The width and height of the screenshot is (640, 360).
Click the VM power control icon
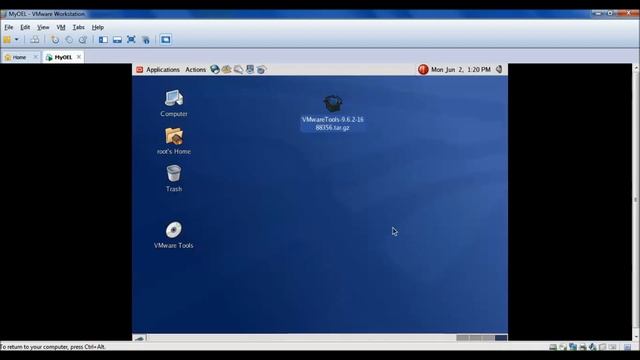point(7,40)
